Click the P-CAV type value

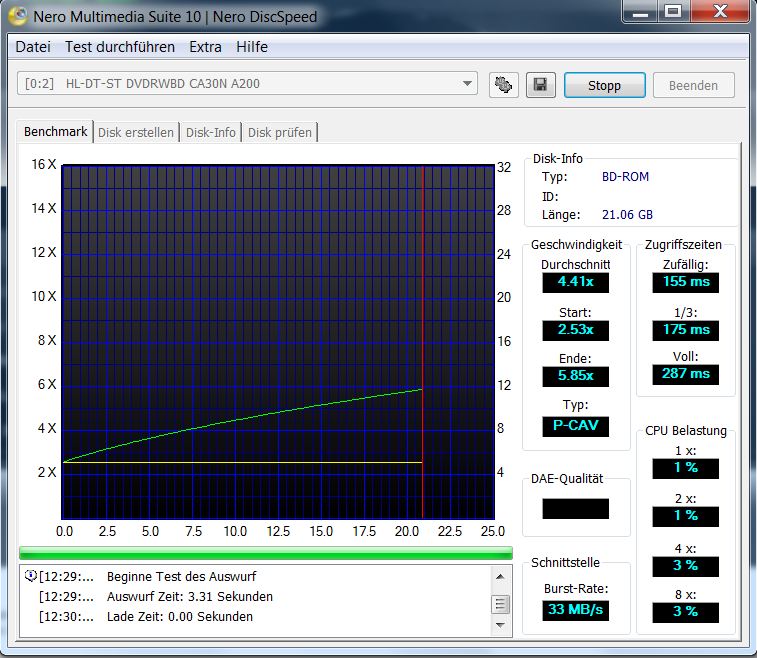[575, 426]
